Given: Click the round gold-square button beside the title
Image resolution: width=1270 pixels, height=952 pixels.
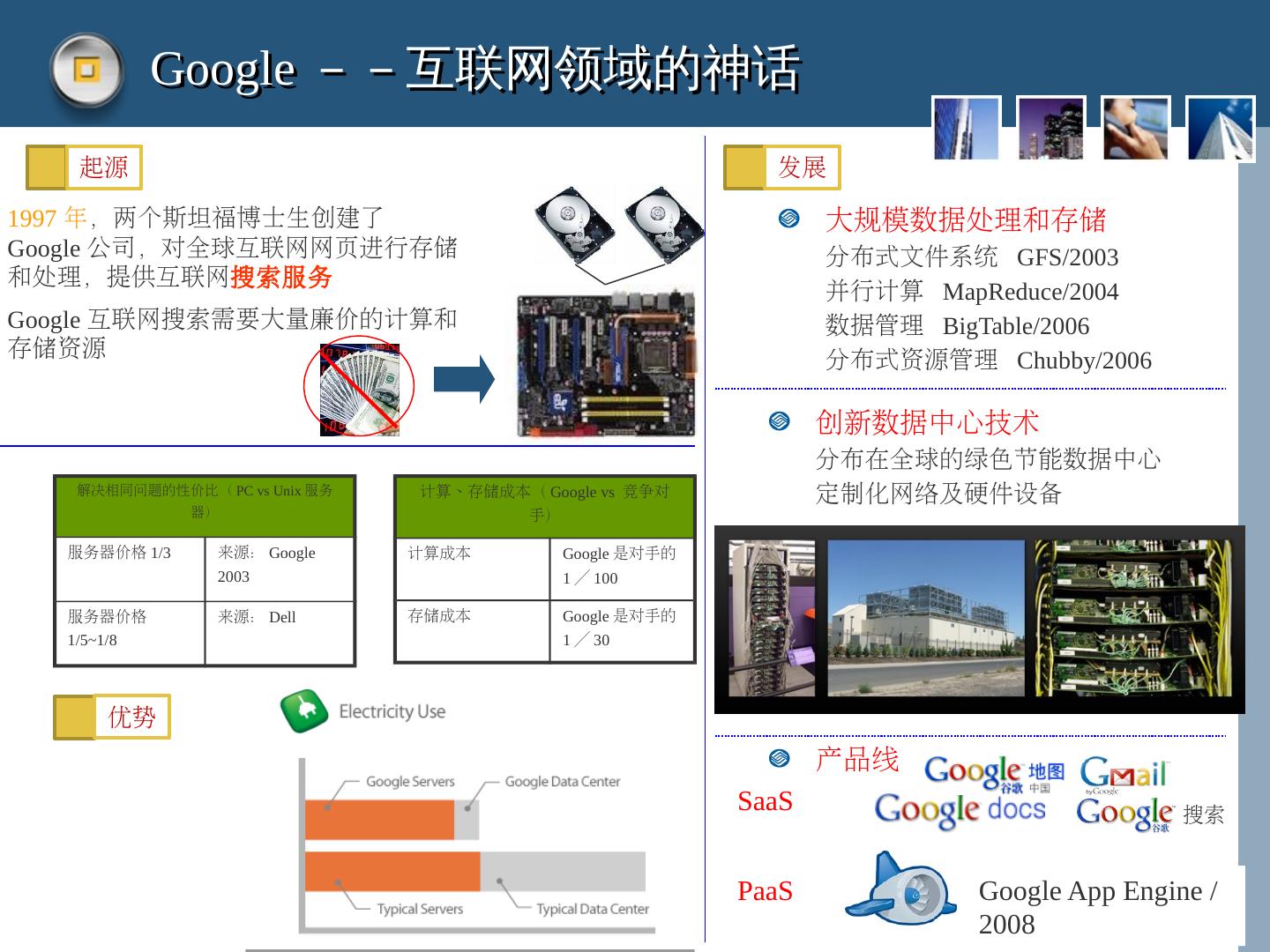Looking at the screenshot, I should [86, 70].
